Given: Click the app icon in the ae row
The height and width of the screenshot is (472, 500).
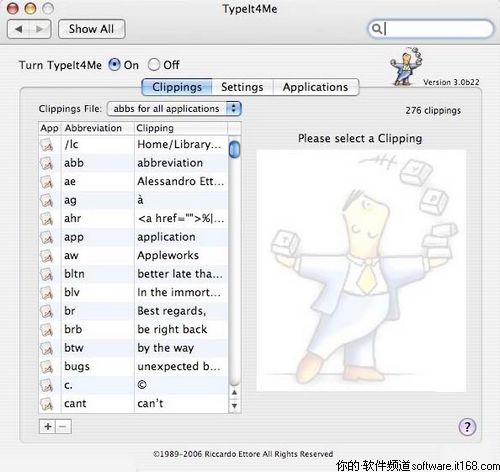Looking at the screenshot, I should tap(47, 182).
